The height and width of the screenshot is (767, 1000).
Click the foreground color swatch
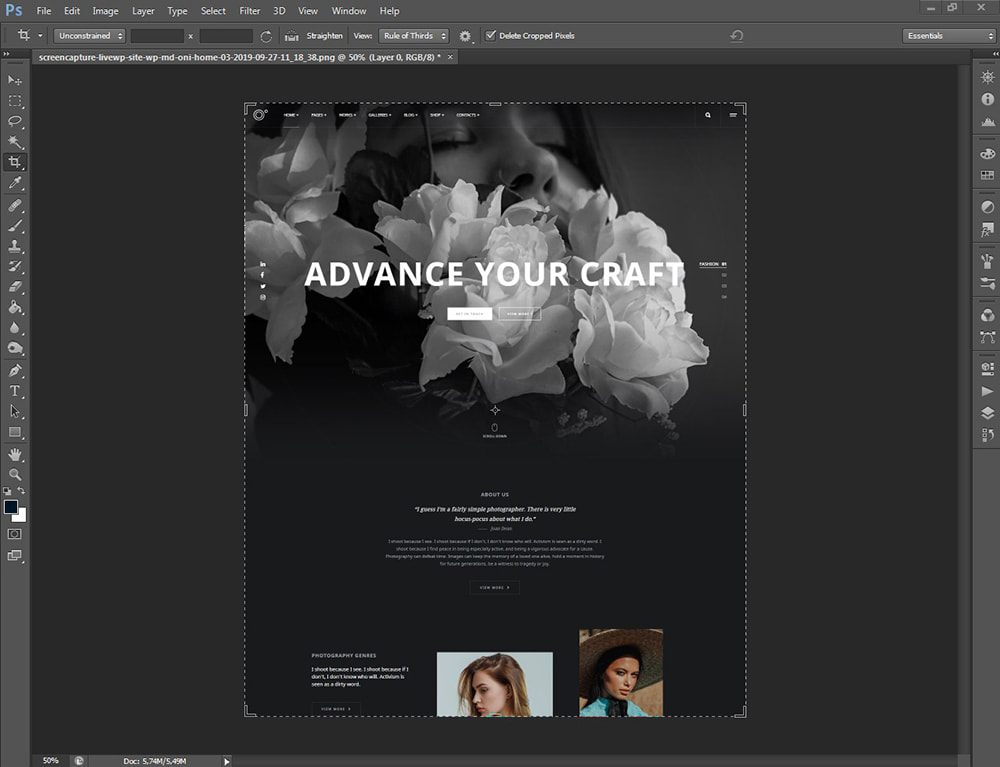tap(11, 507)
